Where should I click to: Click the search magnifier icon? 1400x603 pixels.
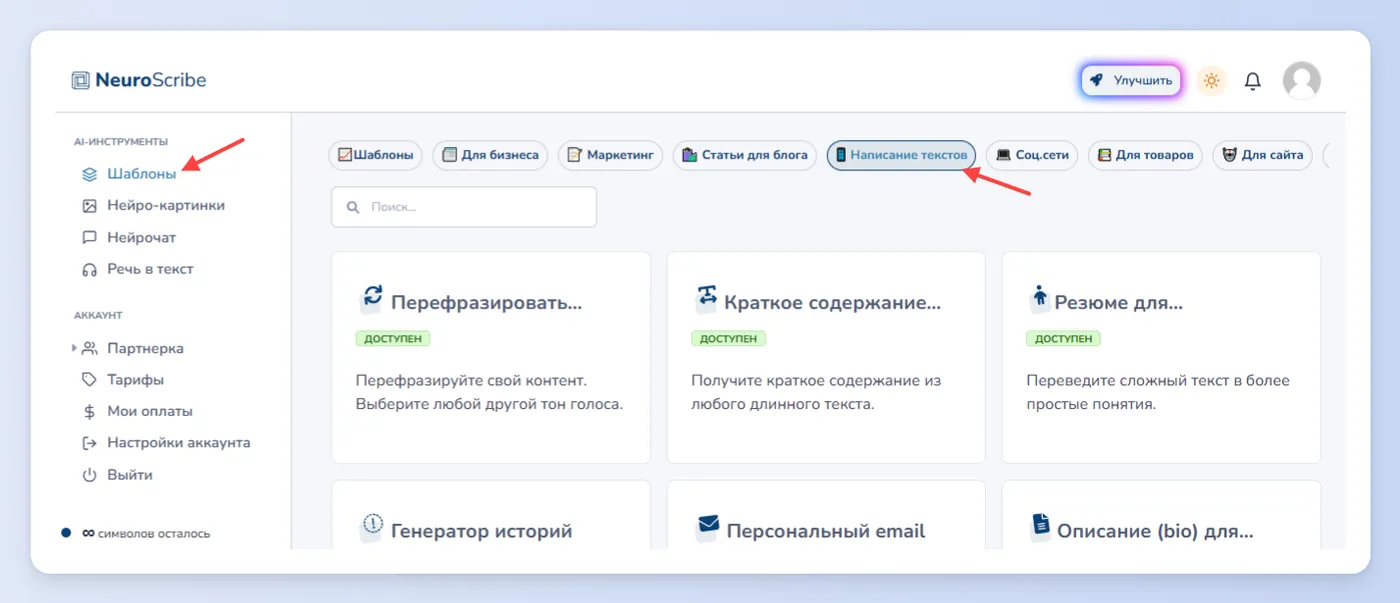tap(352, 207)
